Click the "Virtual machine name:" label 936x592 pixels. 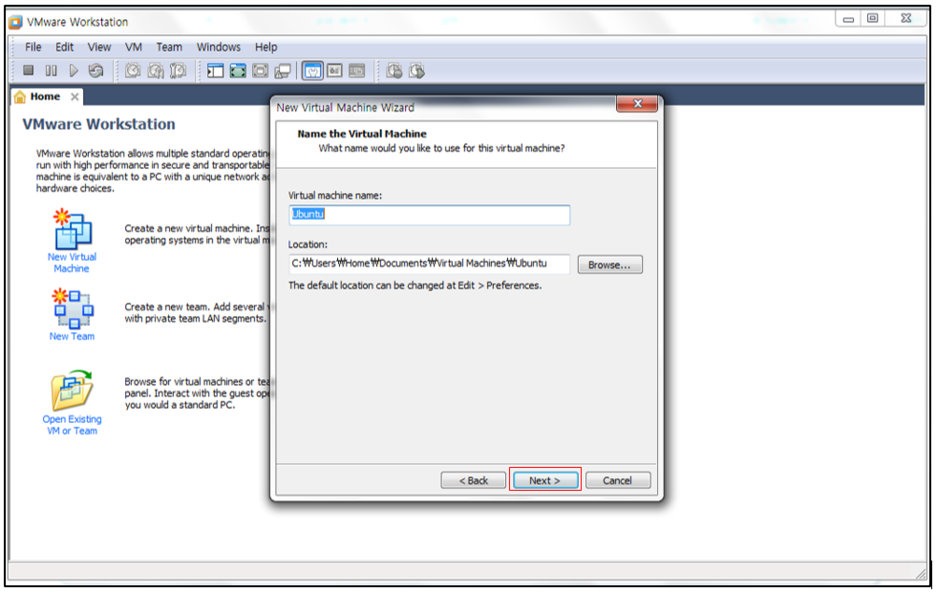[335, 196]
